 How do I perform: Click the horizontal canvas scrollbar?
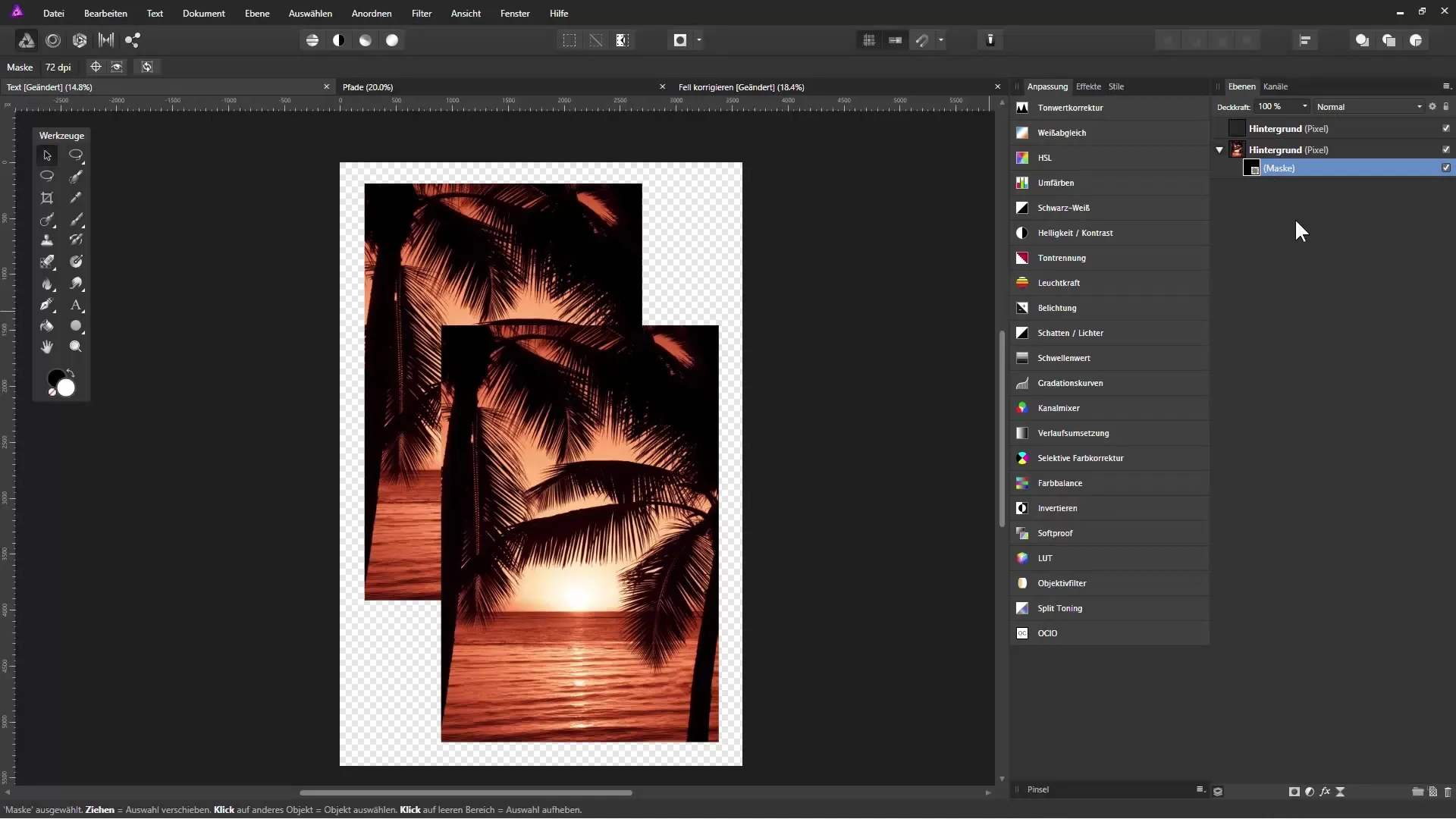click(x=466, y=792)
